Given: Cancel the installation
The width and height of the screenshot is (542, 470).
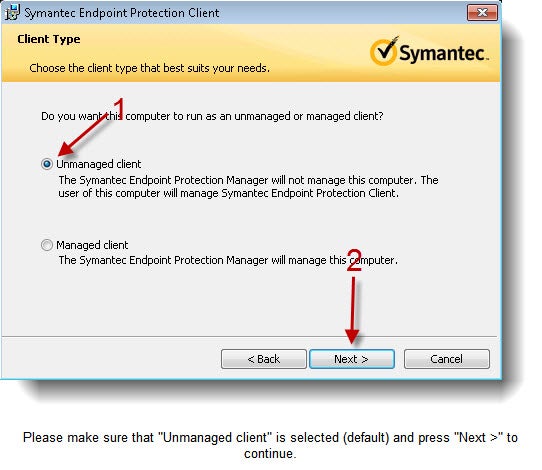Looking at the screenshot, I should [x=447, y=359].
